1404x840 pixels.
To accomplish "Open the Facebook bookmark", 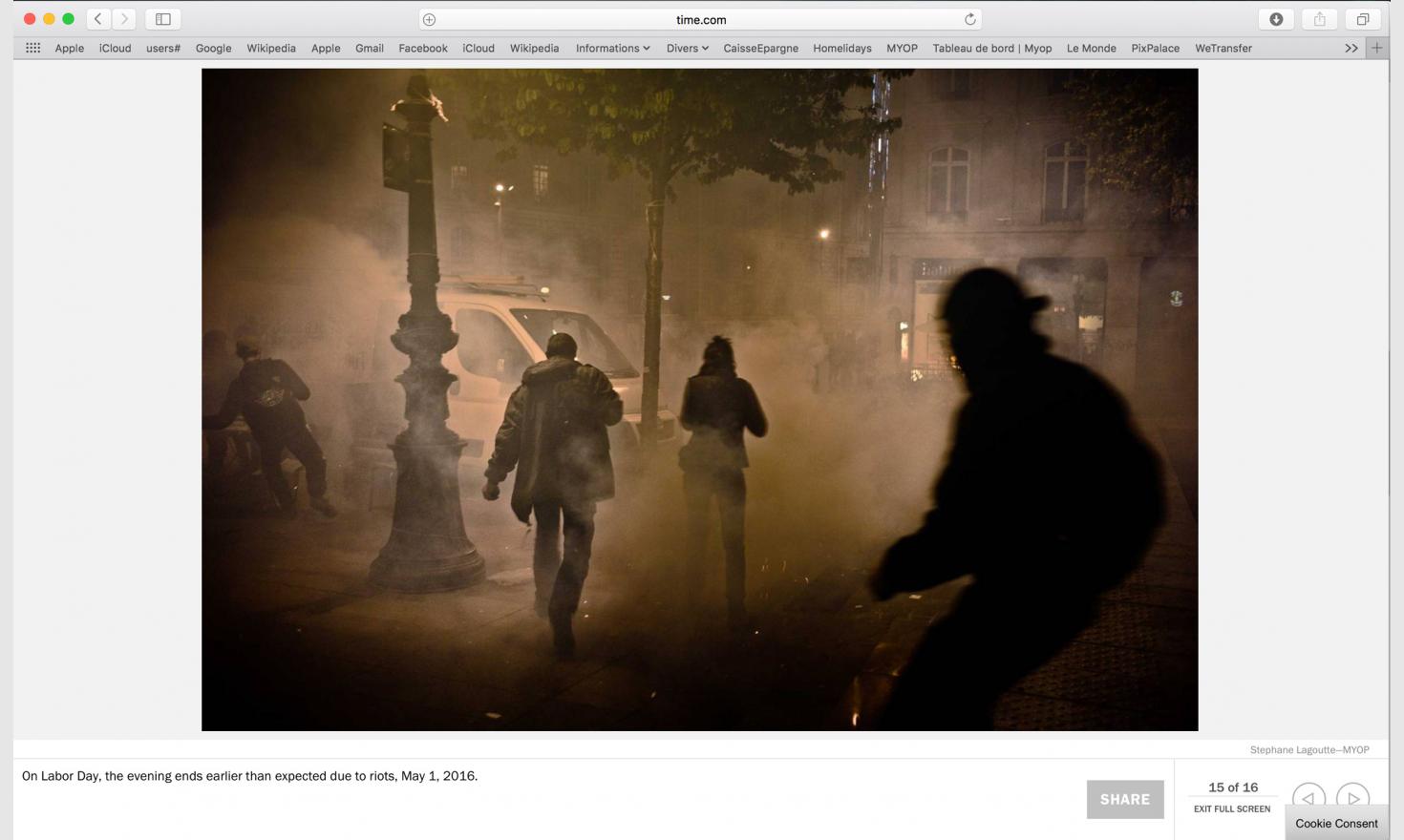I will point(423,48).
